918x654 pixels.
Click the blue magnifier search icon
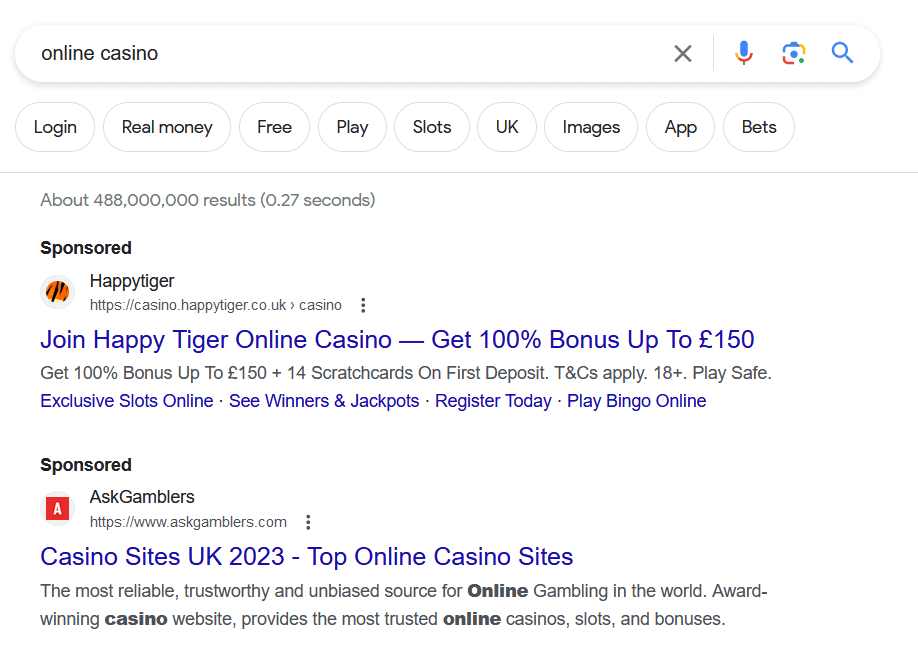842,54
